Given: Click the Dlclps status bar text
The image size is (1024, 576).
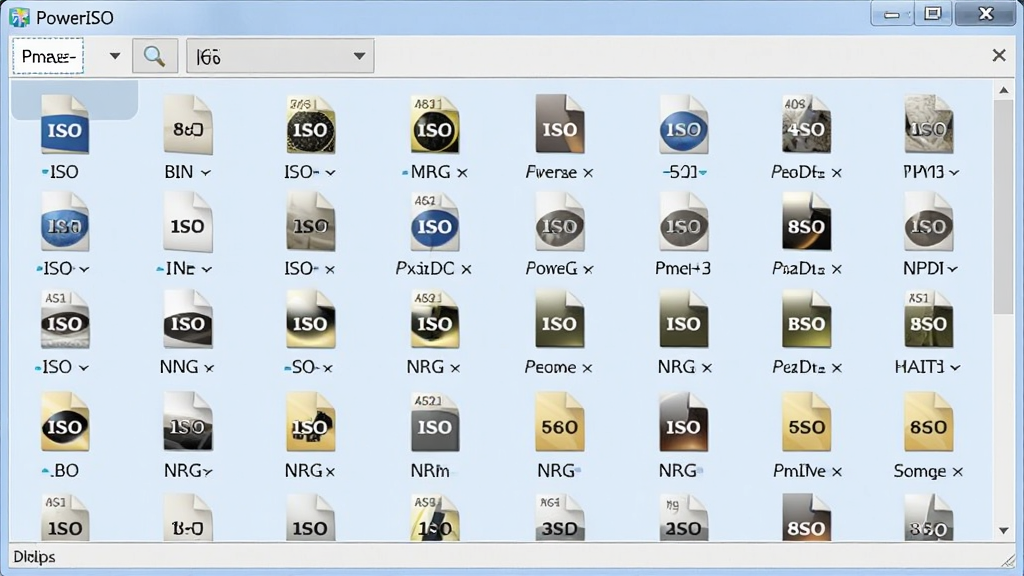Looking at the screenshot, I should click(35, 557).
